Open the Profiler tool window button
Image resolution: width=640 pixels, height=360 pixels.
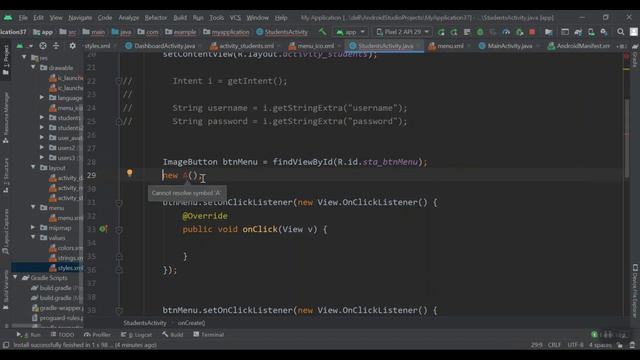pyautogui.click(x=97, y=335)
